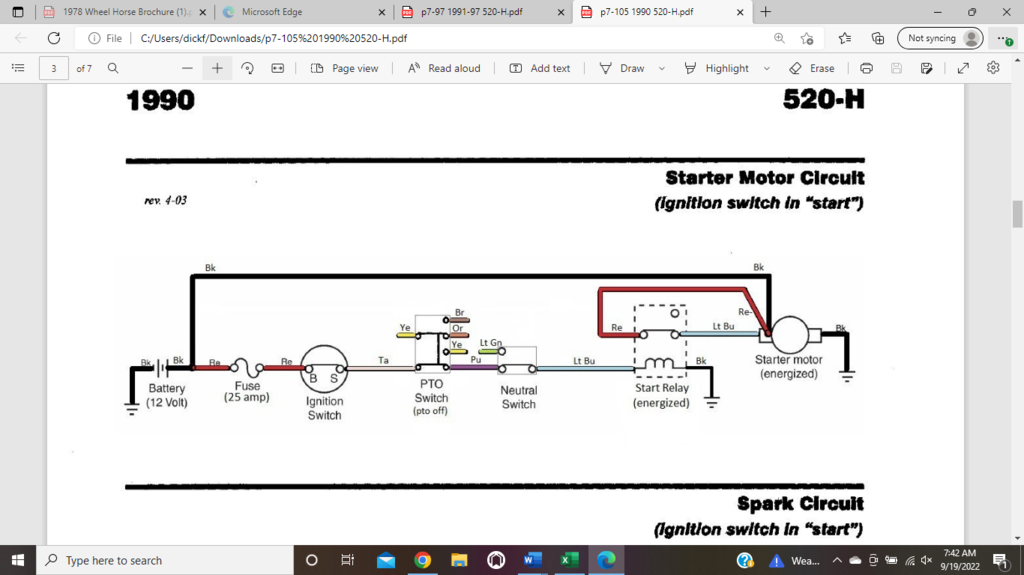Open the PDF table of contents

click(17, 68)
